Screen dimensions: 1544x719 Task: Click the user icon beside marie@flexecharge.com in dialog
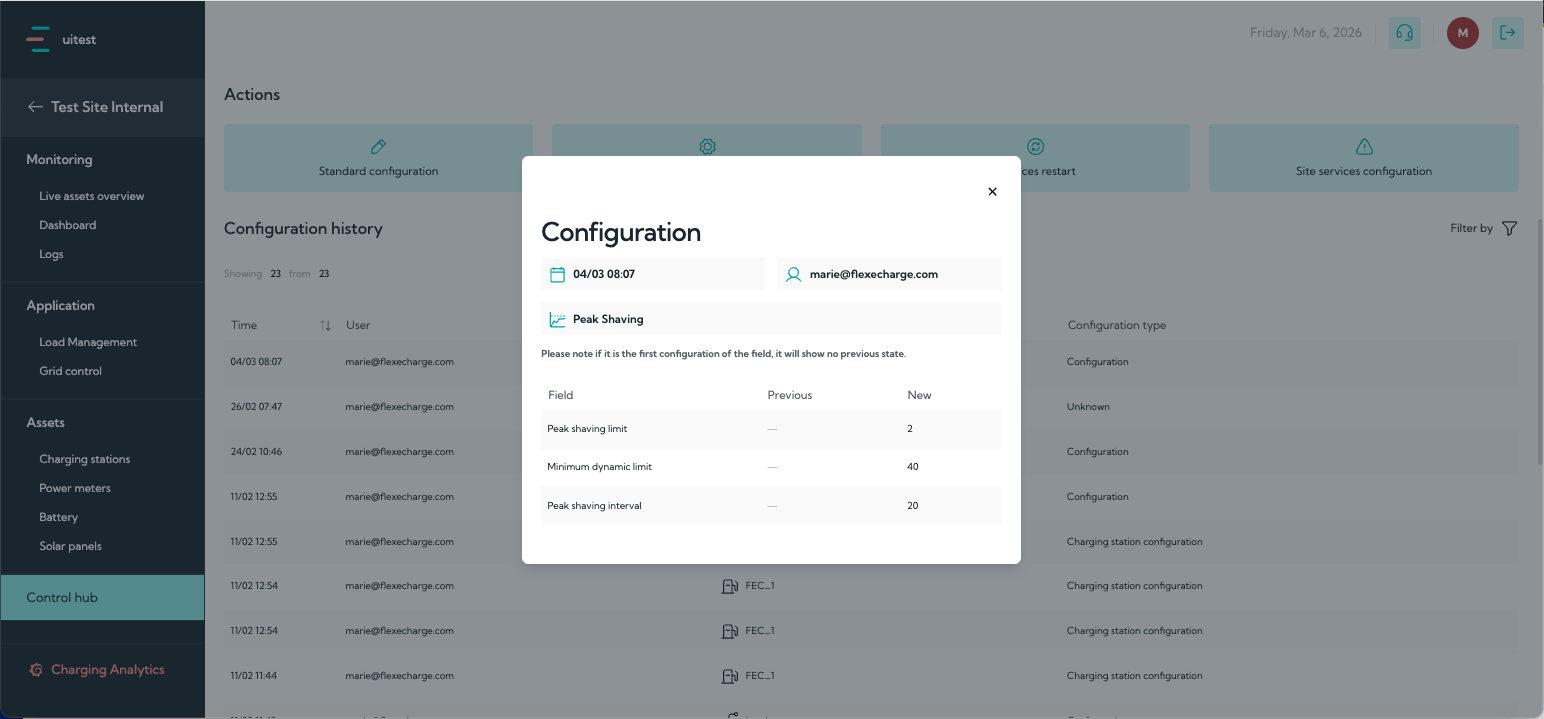pos(794,274)
